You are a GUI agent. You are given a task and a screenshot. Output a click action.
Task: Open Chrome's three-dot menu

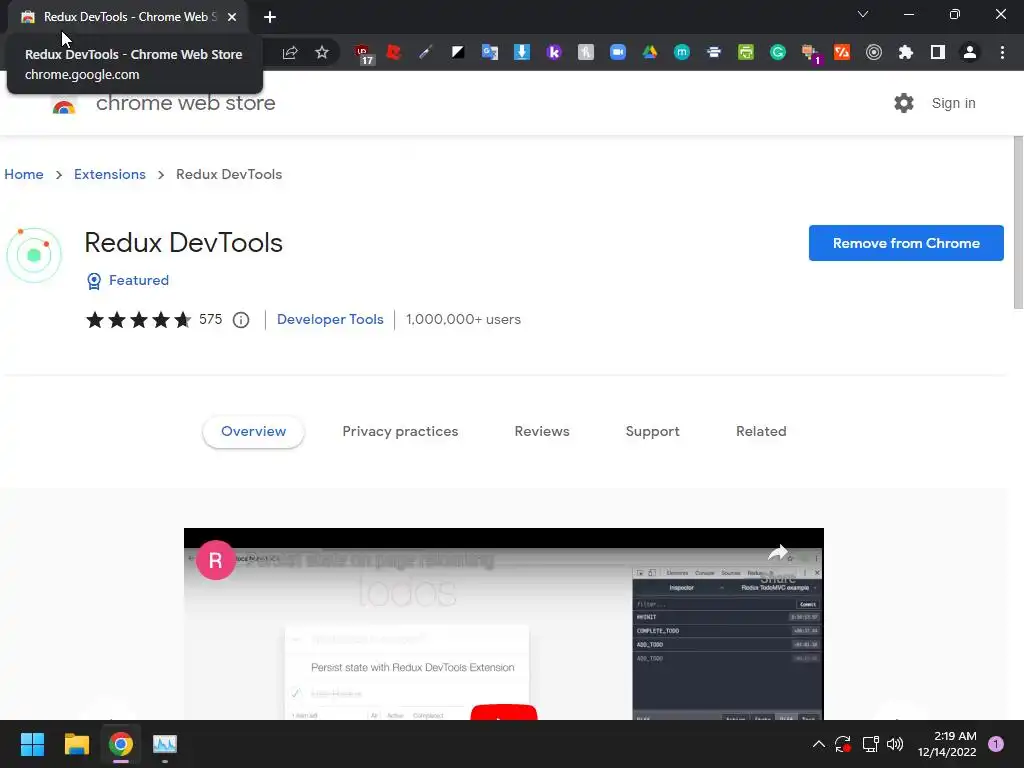(1002, 52)
